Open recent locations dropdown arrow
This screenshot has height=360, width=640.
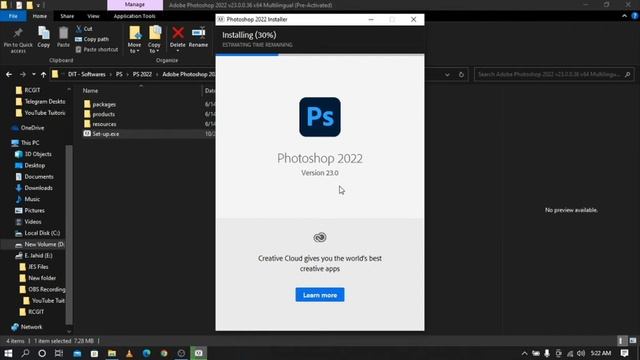click(34, 75)
